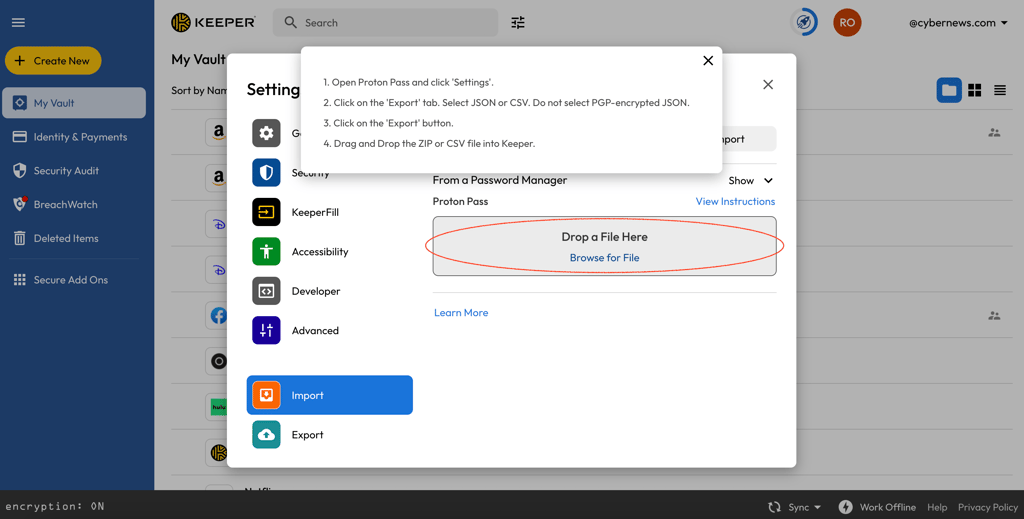The height and width of the screenshot is (519, 1024).
Task: Open the @cybernews.com account dropdown
Action: 958,23
